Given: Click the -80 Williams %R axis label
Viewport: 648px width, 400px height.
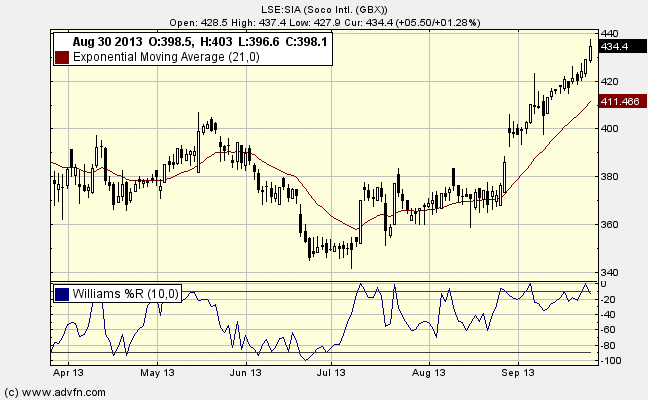Looking at the screenshot, I should tap(610, 345).
